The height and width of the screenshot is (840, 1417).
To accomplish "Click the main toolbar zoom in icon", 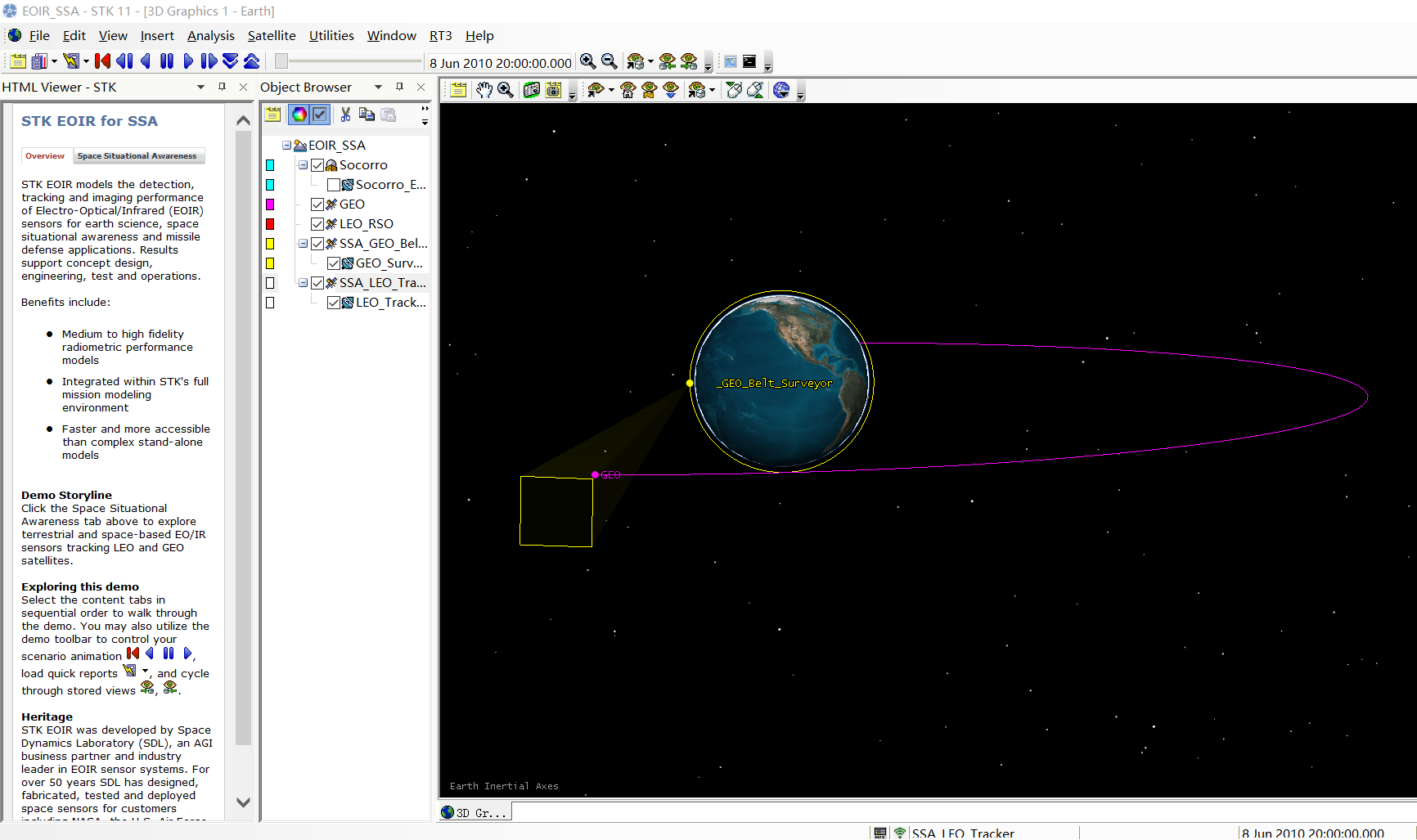I will click(x=587, y=61).
